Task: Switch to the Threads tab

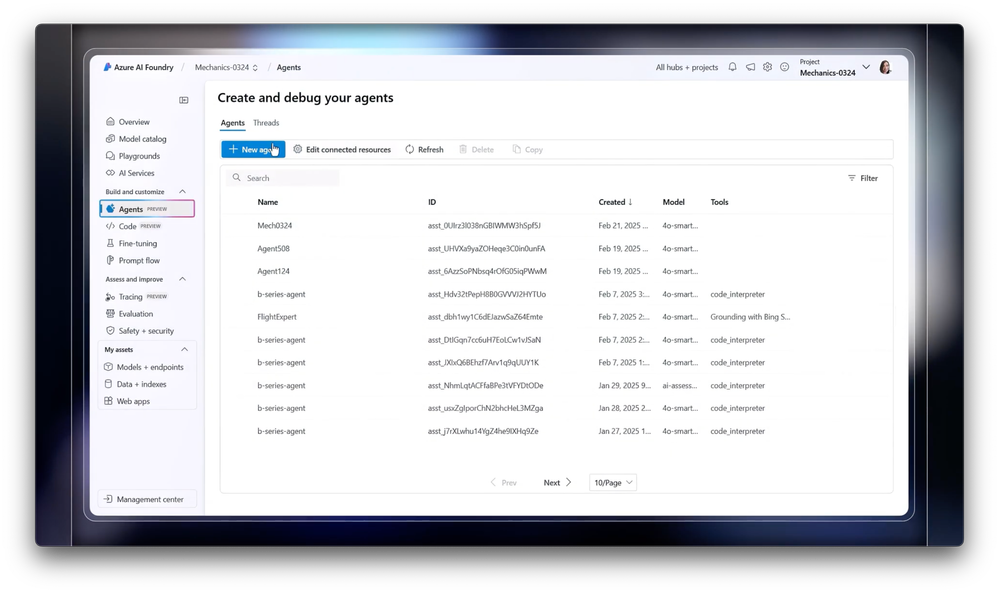Action: tap(266, 123)
